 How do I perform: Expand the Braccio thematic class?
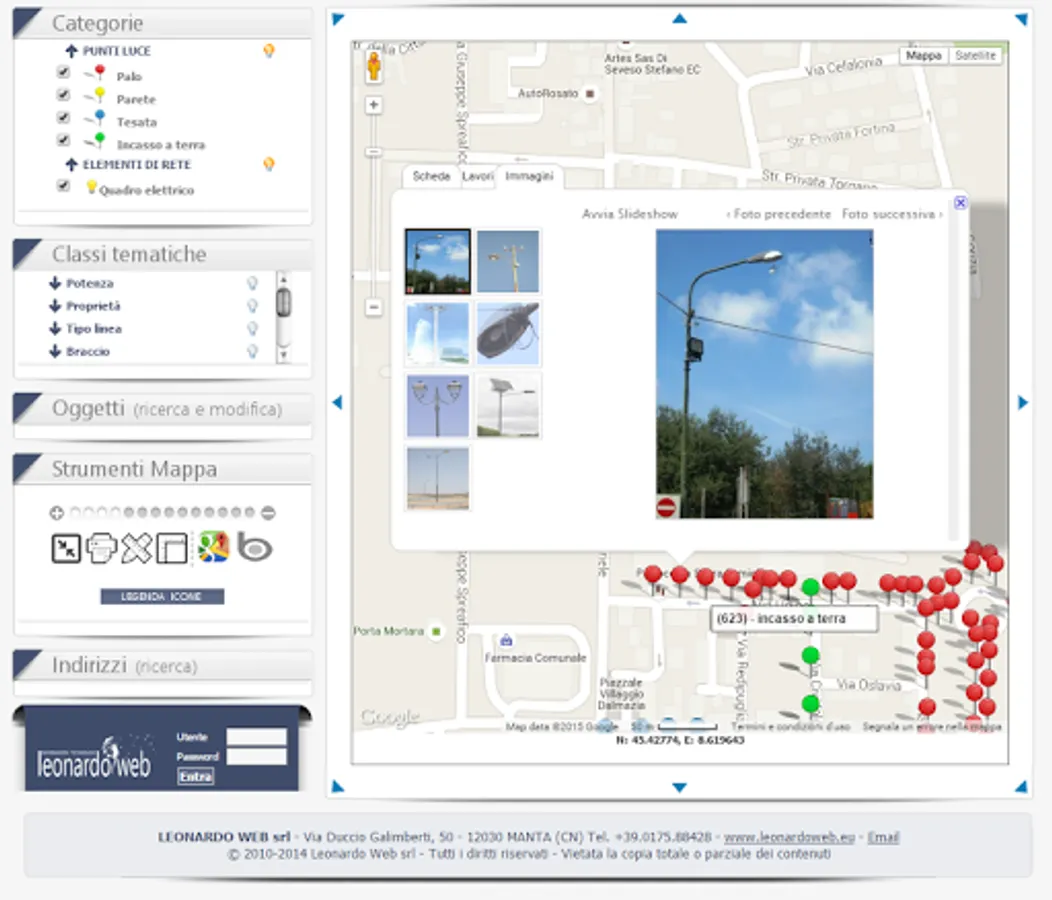55,351
